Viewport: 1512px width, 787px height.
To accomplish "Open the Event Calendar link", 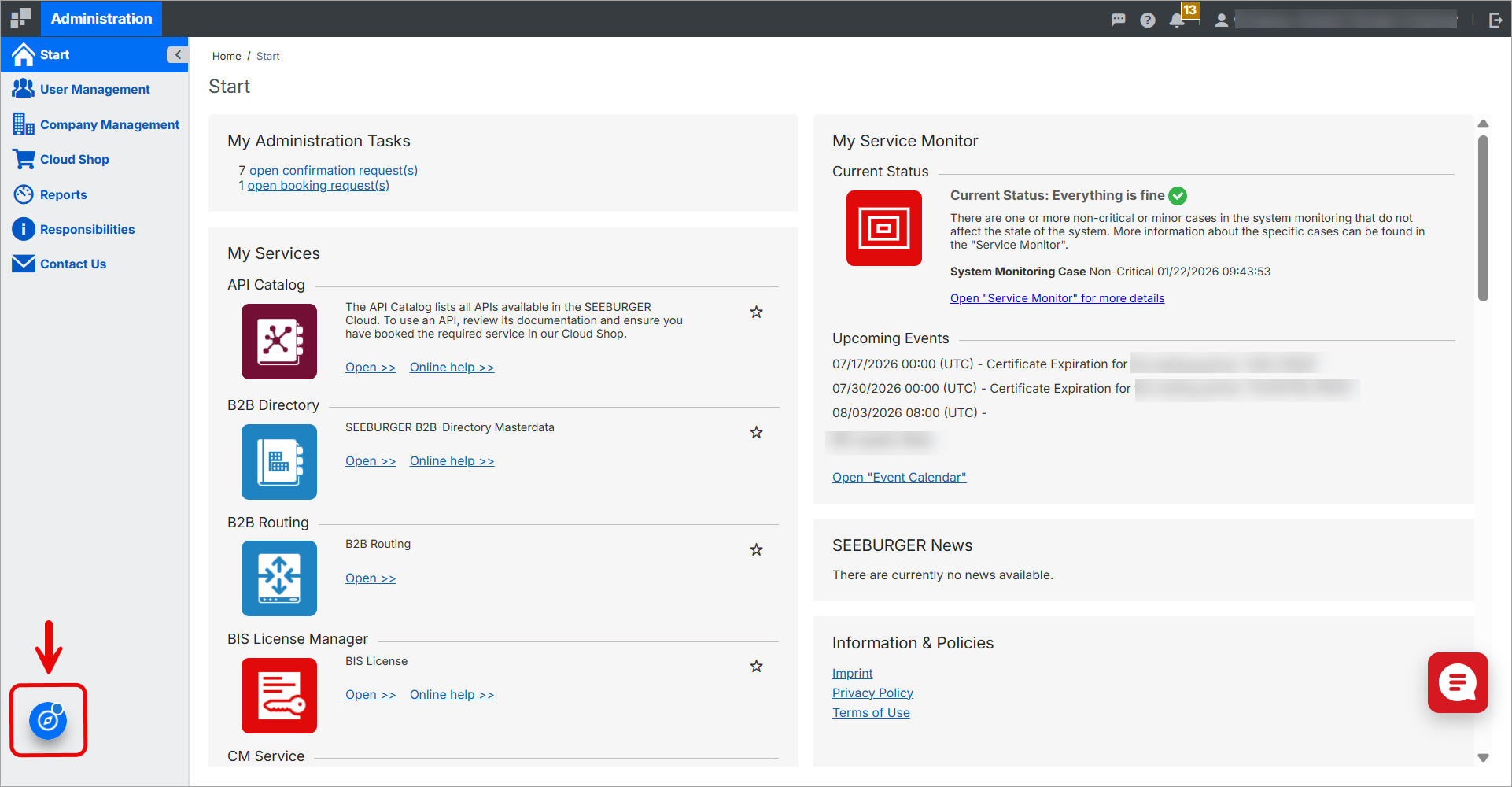I will point(899,477).
